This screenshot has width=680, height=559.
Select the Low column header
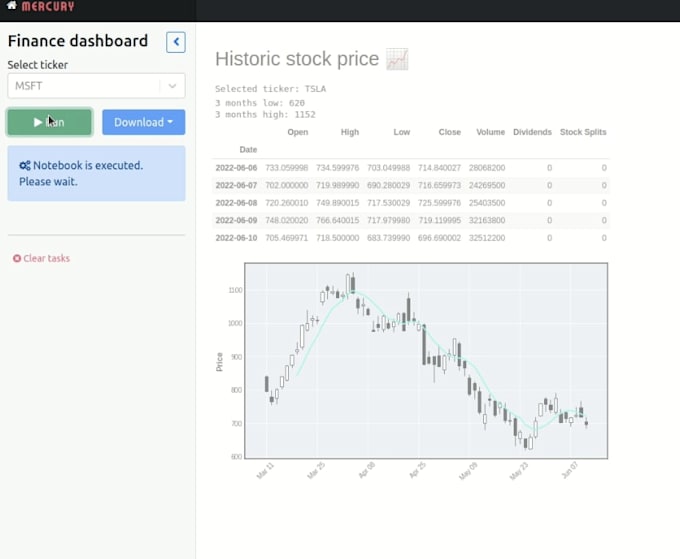pyautogui.click(x=402, y=132)
